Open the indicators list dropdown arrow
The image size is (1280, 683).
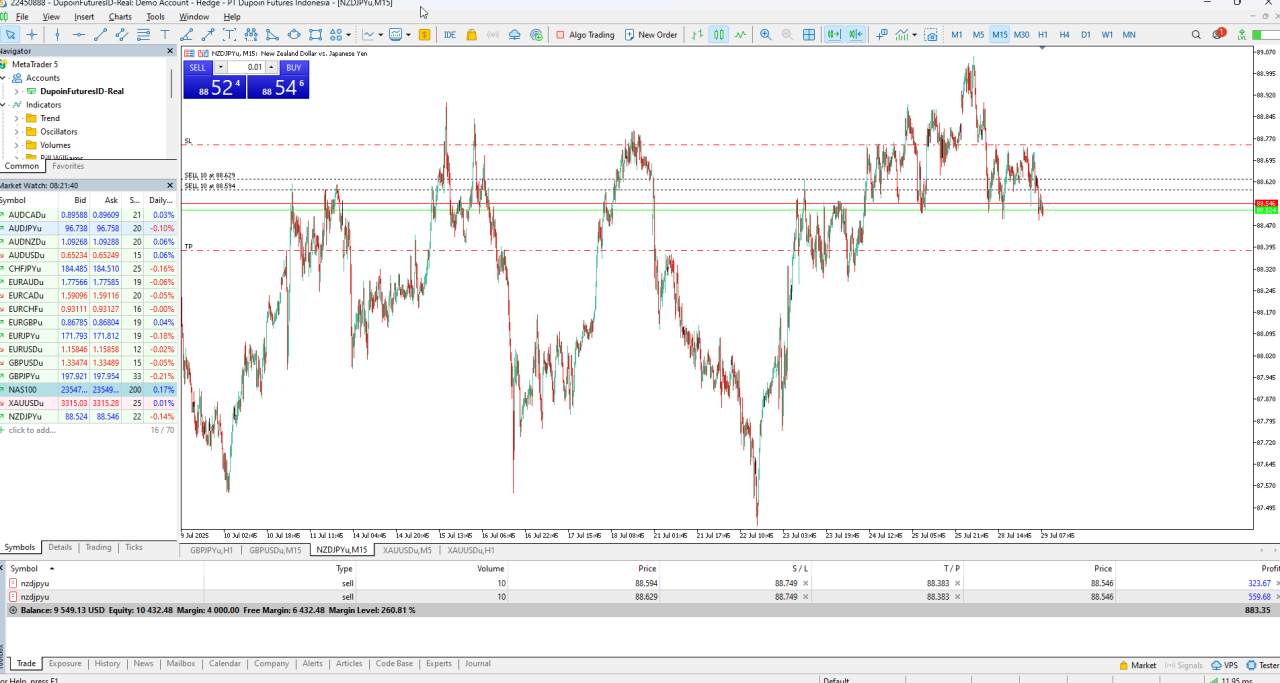[x=915, y=34]
